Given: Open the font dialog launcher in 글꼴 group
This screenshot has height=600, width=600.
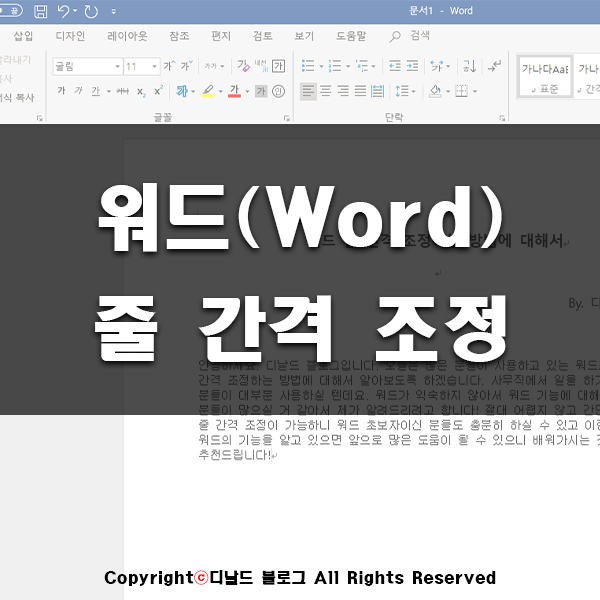Looking at the screenshot, I should click(x=287, y=118).
